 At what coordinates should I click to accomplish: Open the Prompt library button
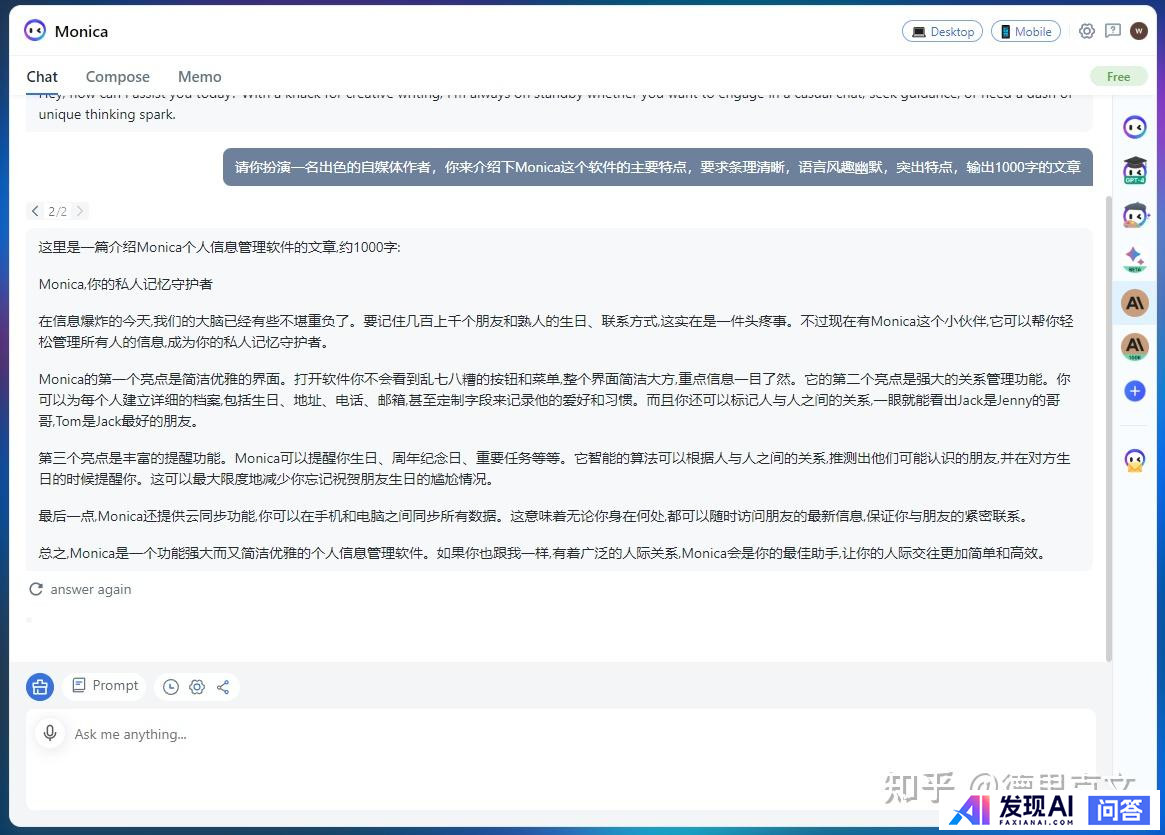click(105, 686)
